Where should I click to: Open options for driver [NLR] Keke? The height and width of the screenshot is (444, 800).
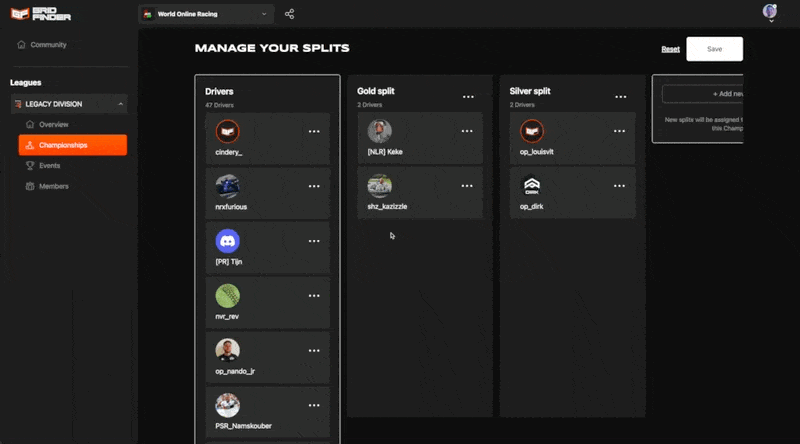tap(467, 131)
